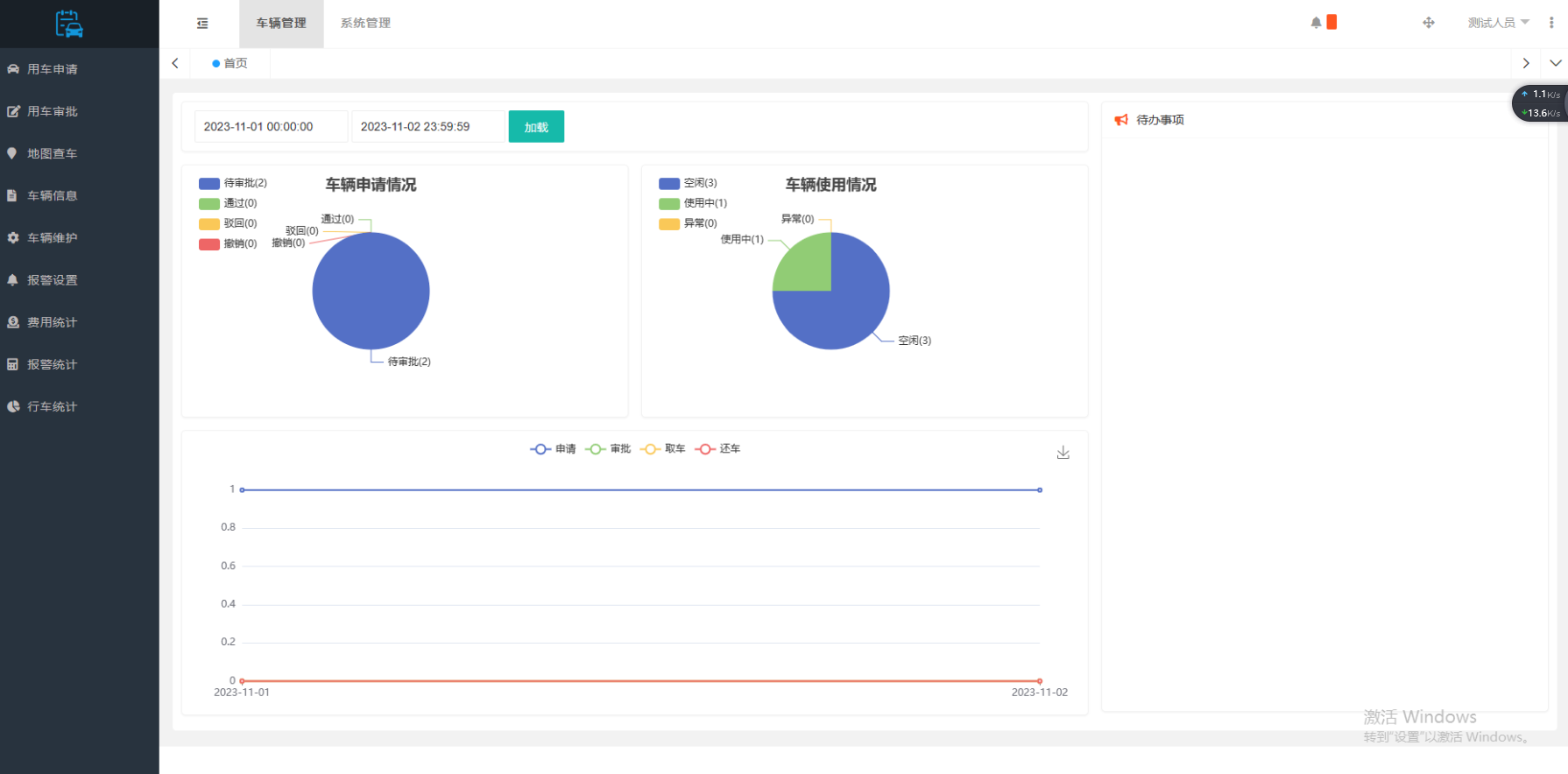Toggle 驳回(0) legend in application pie chart
The height and width of the screenshot is (774, 1568).
coord(228,223)
